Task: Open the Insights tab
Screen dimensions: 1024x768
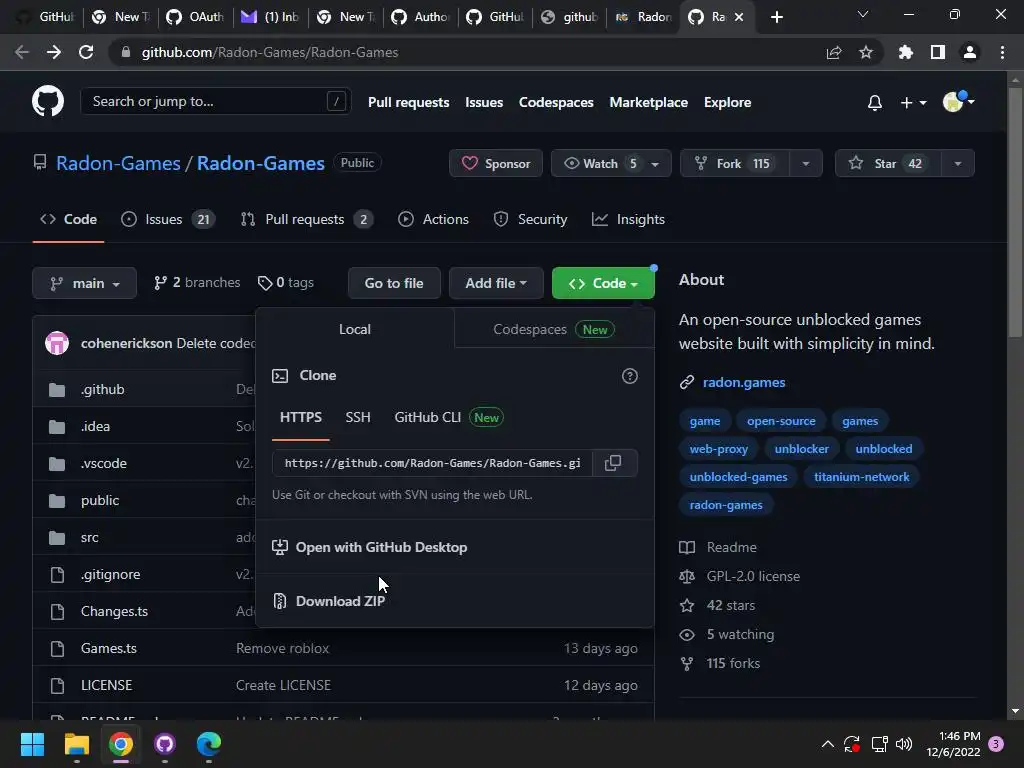Action: tap(628, 219)
